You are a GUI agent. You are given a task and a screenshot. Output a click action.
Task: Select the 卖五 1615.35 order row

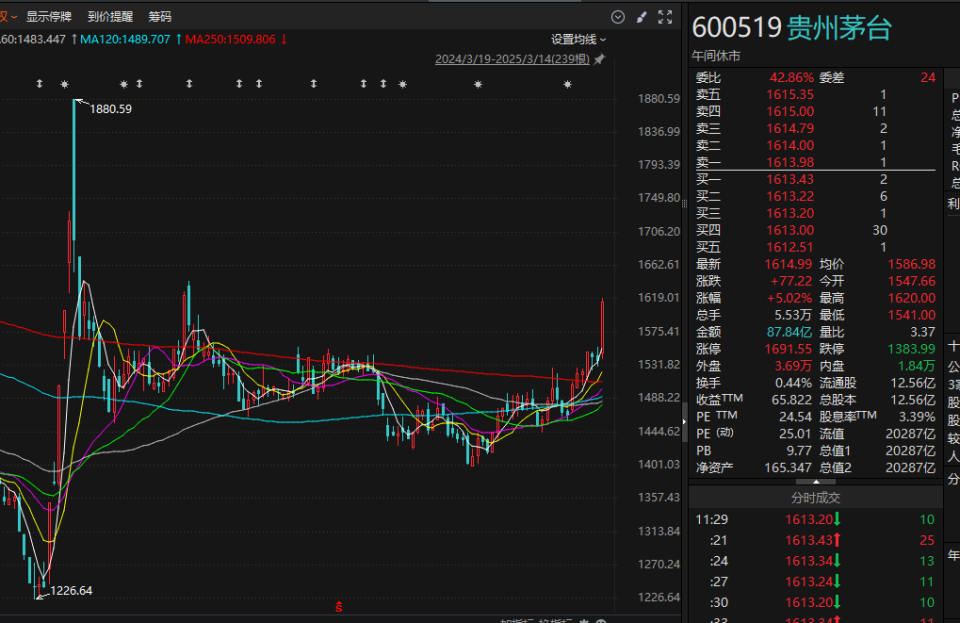816,95
